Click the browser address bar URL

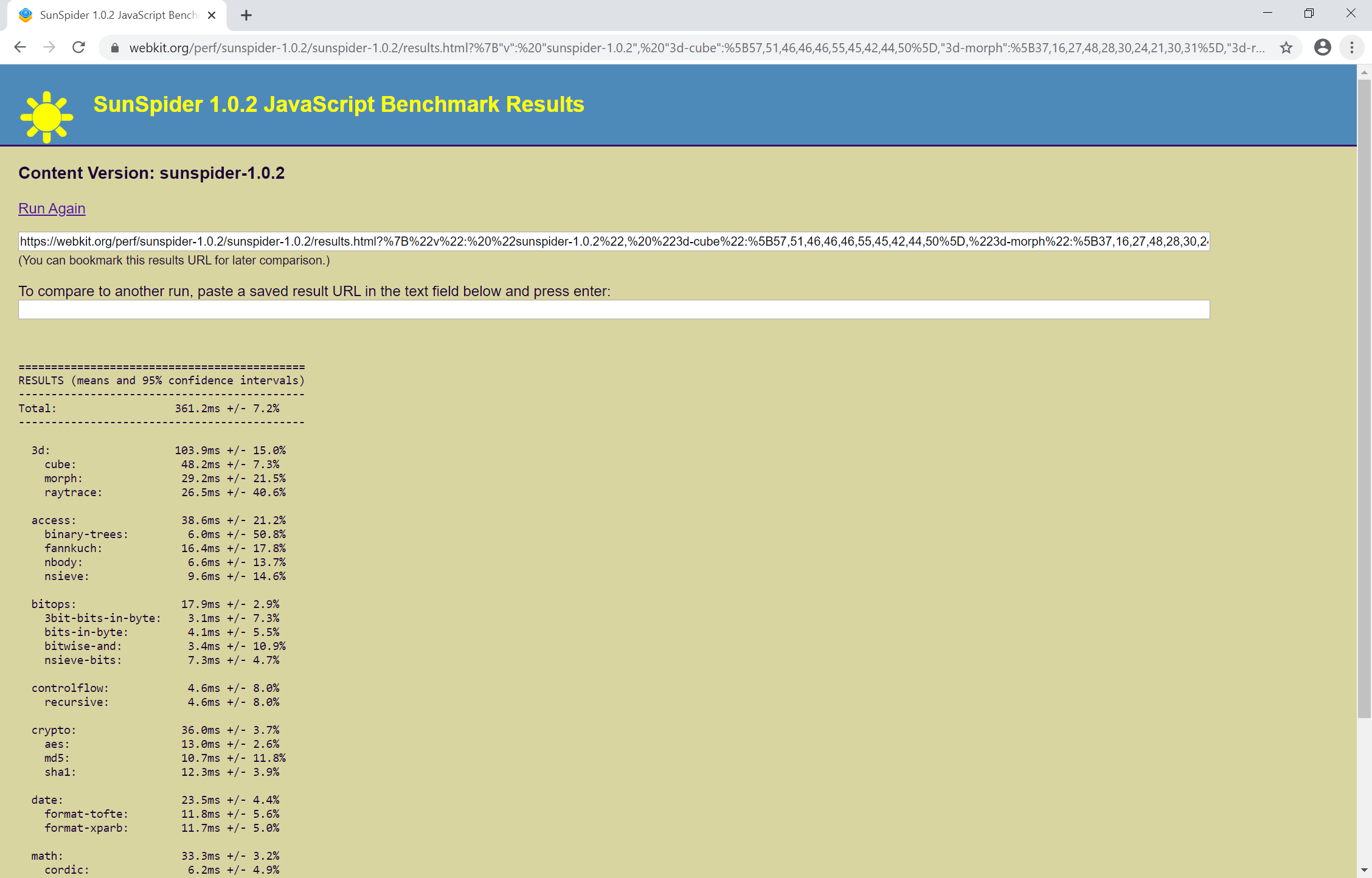click(696, 47)
